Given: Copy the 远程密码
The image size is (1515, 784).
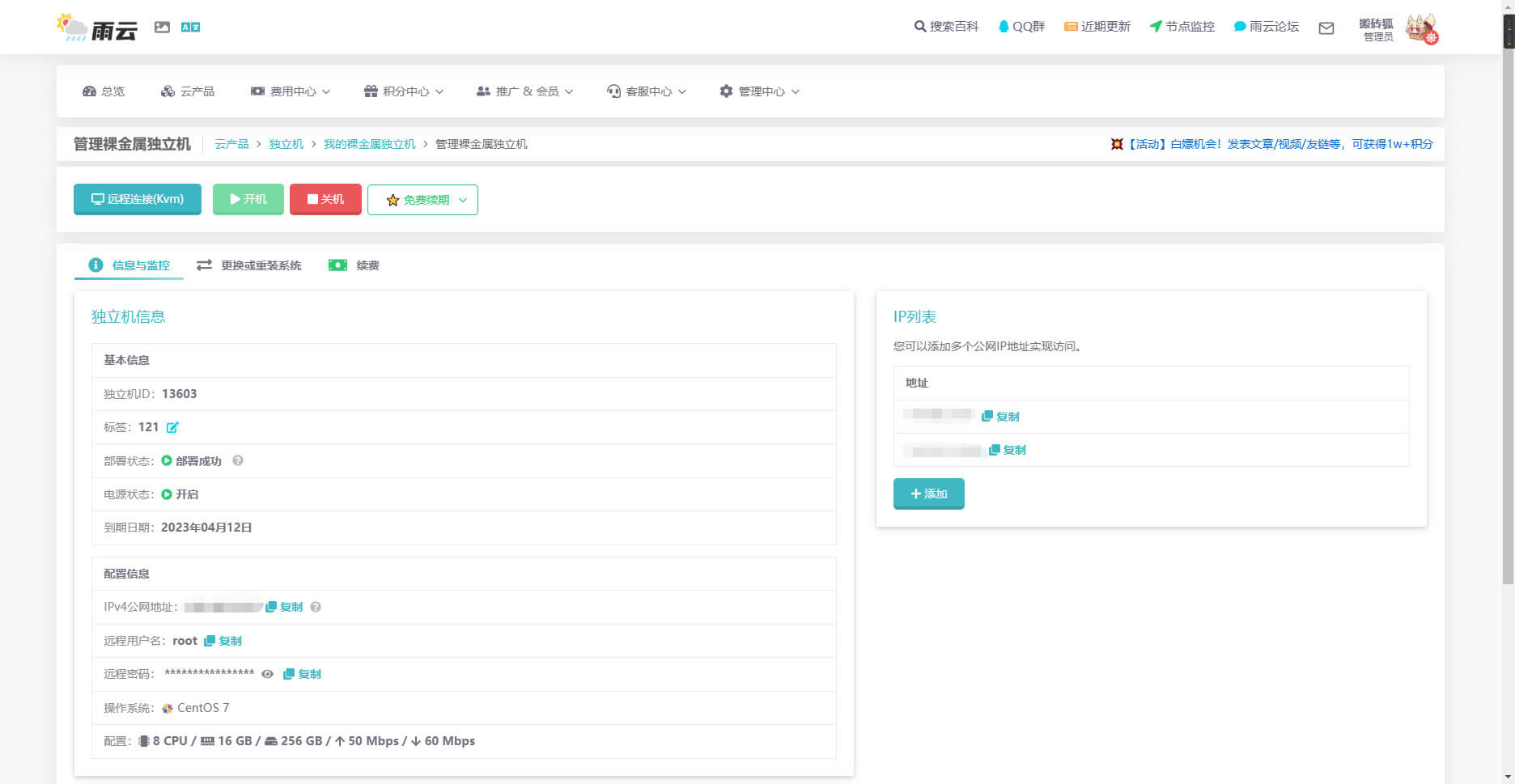Looking at the screenshot, I should pyautogui.click(x=302, y=674).
